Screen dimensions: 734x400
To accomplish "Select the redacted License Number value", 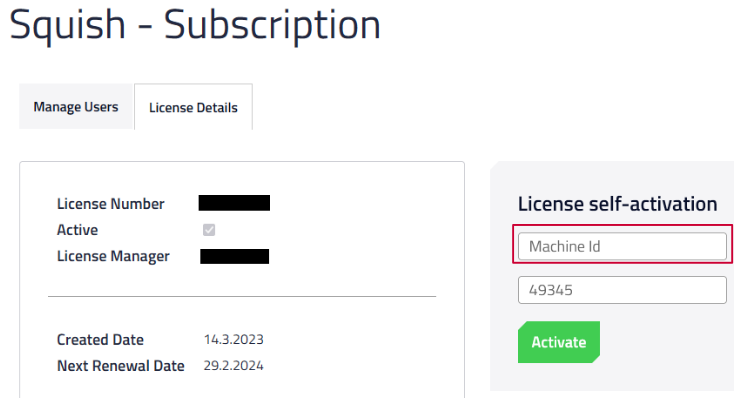I will coord(234,204).
